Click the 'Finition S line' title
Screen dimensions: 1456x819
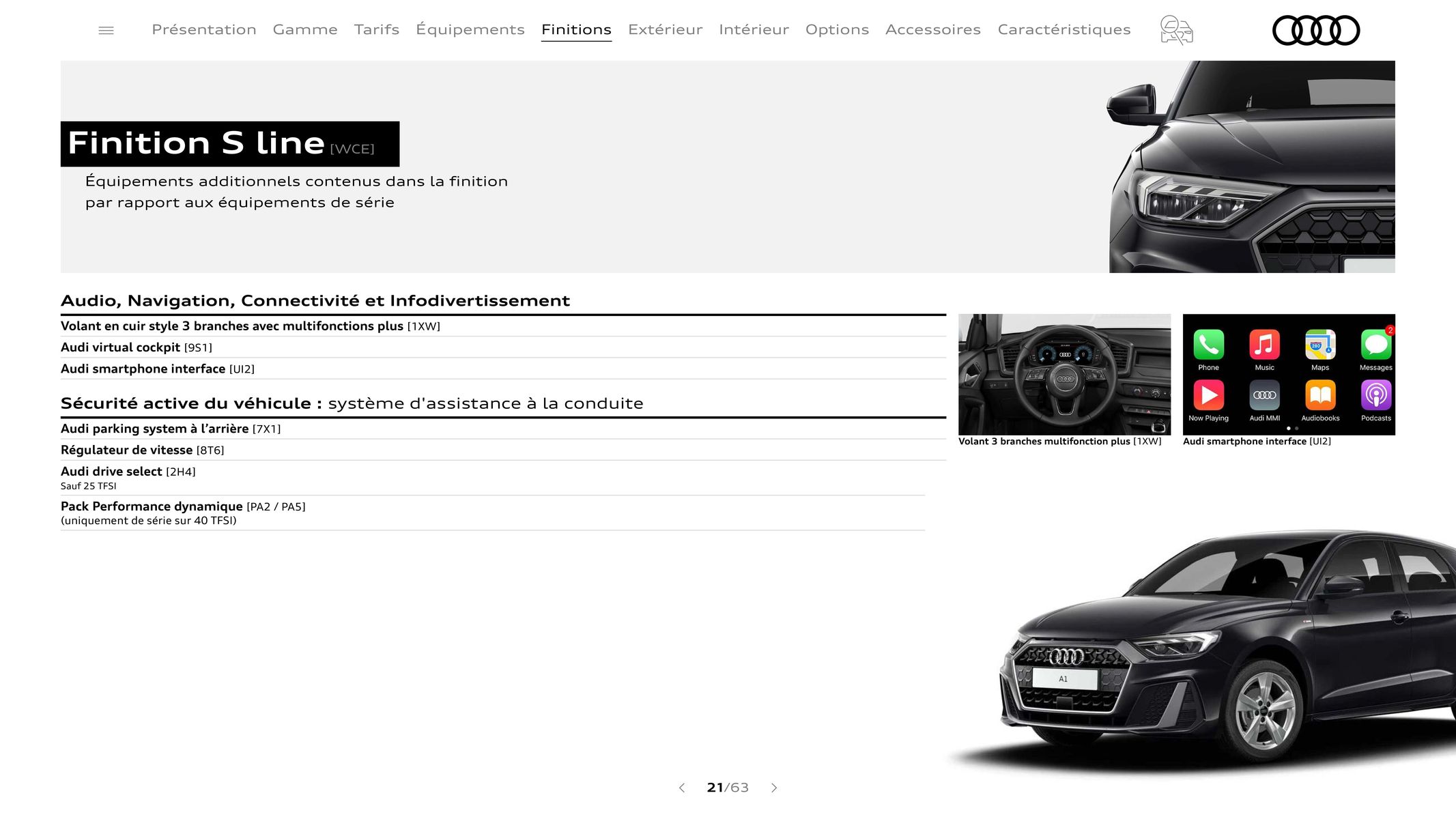pos(196,143)
